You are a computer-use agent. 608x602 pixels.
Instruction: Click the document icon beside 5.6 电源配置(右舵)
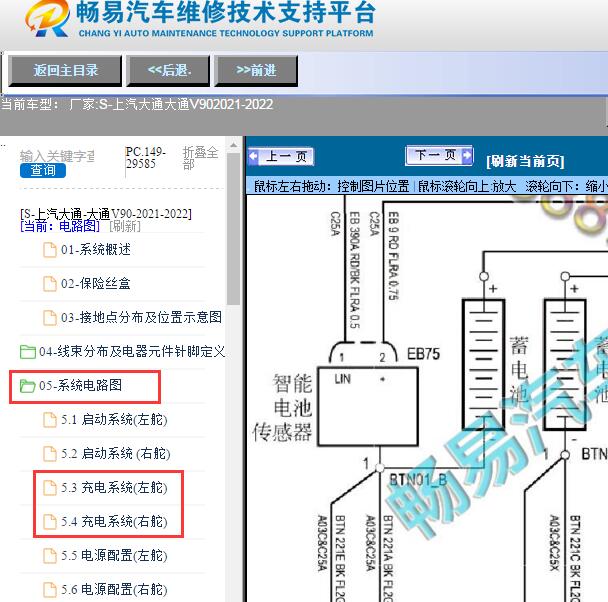[x=50, y=590]
